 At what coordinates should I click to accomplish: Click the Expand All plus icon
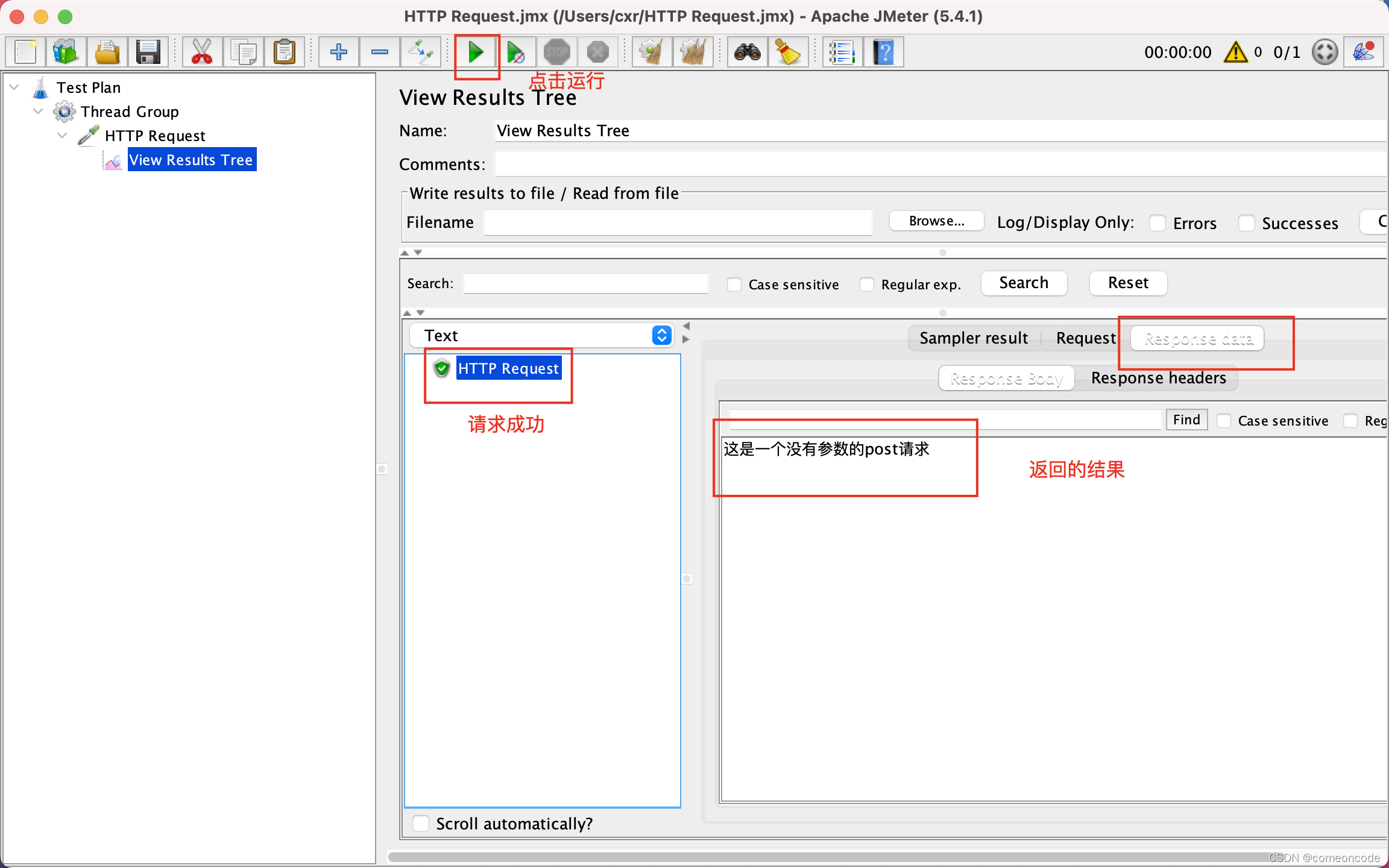(339, 52)
